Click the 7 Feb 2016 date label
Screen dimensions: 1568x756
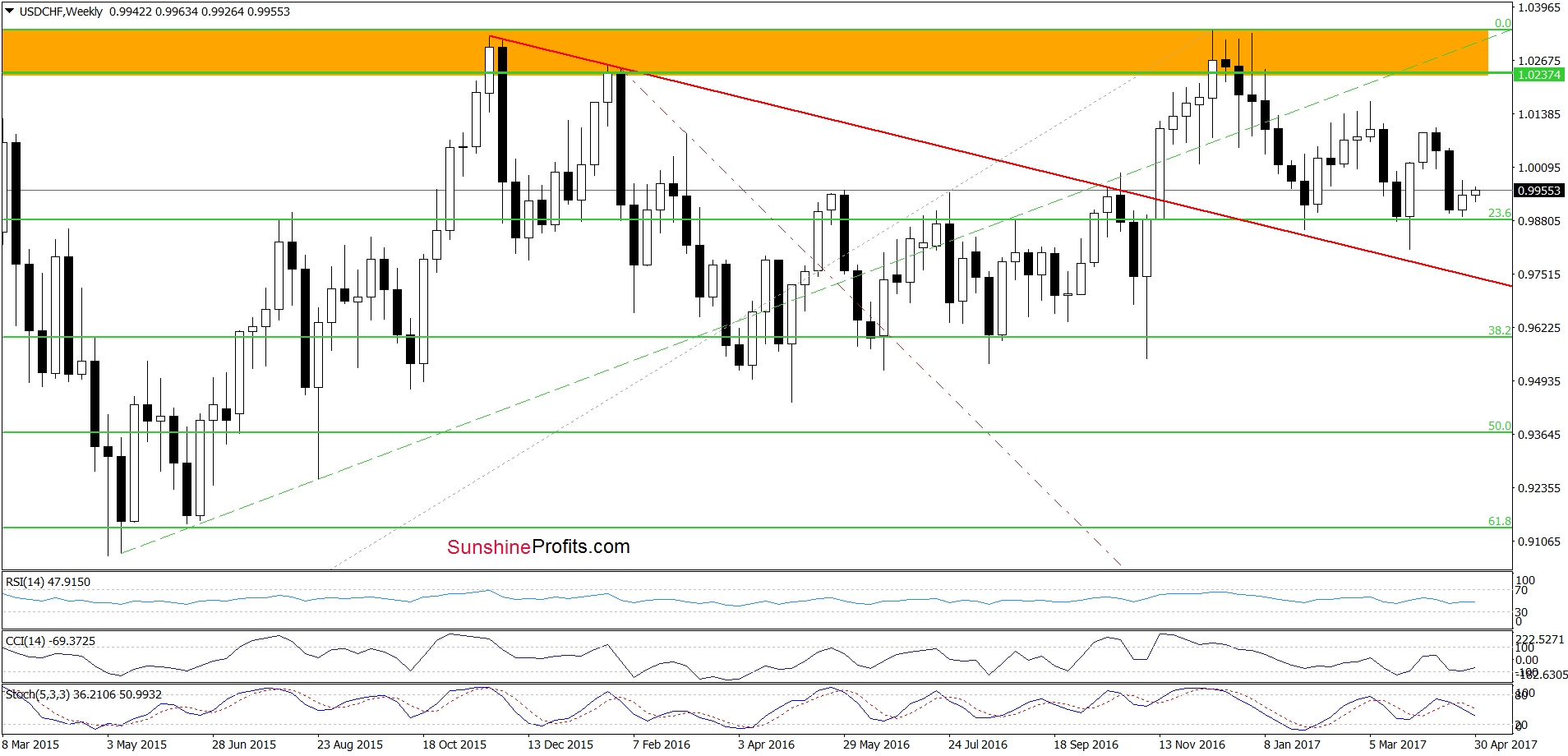click(x=662, y=744)
